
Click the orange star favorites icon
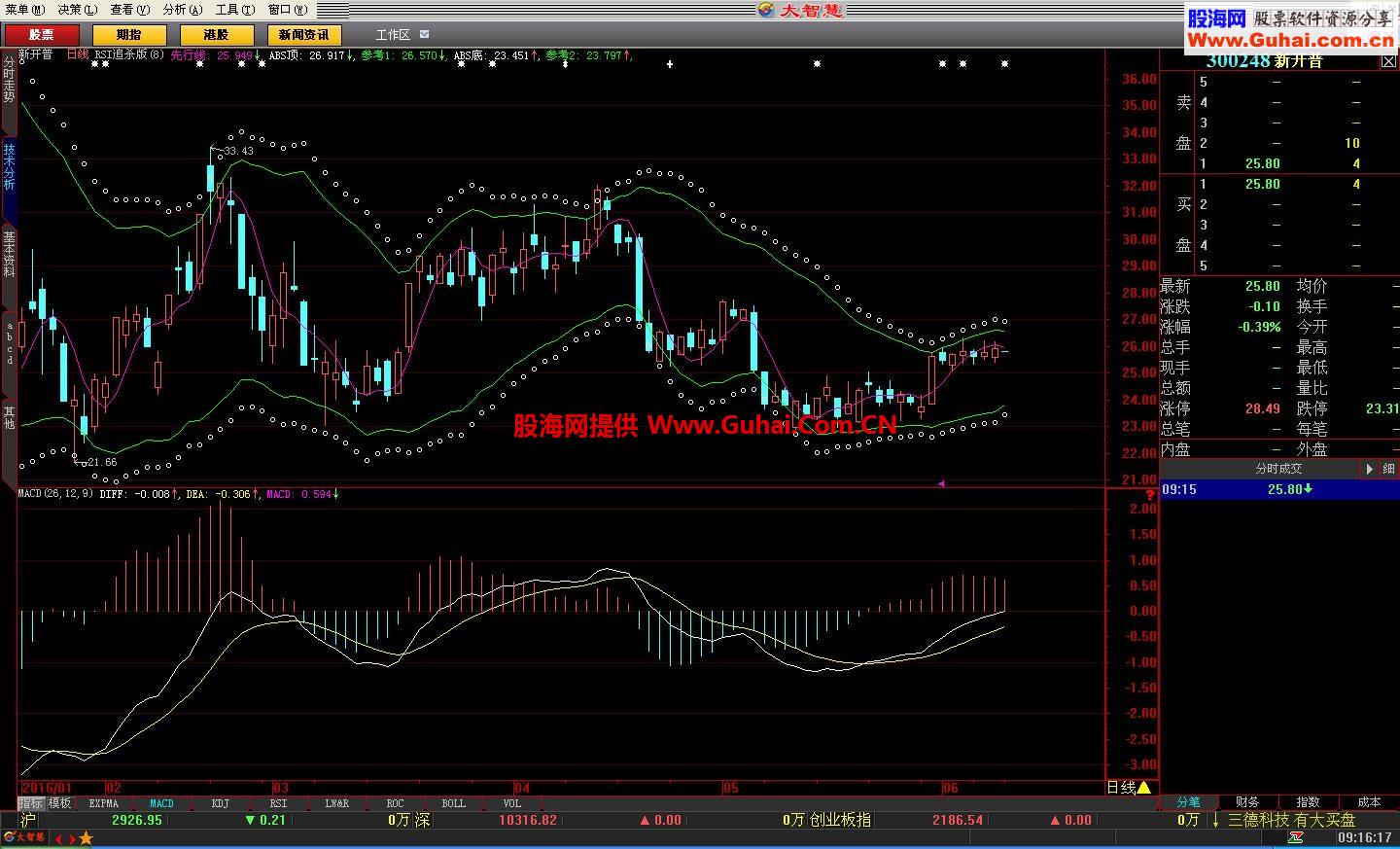coord(86,838)
